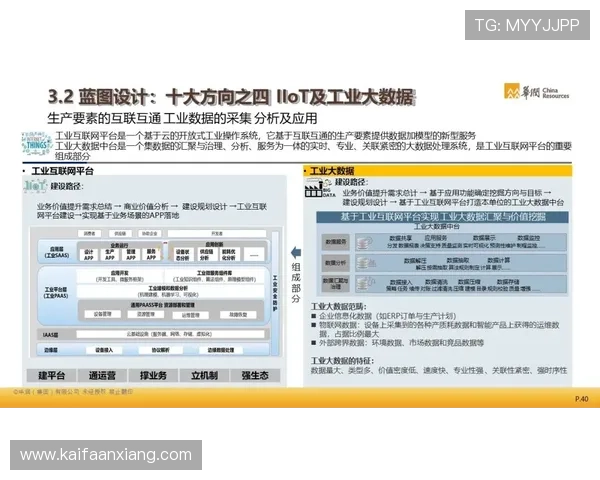Click the 工业微服务组件库 block
This screenshot has width=600, height=480.
(214, 276)
